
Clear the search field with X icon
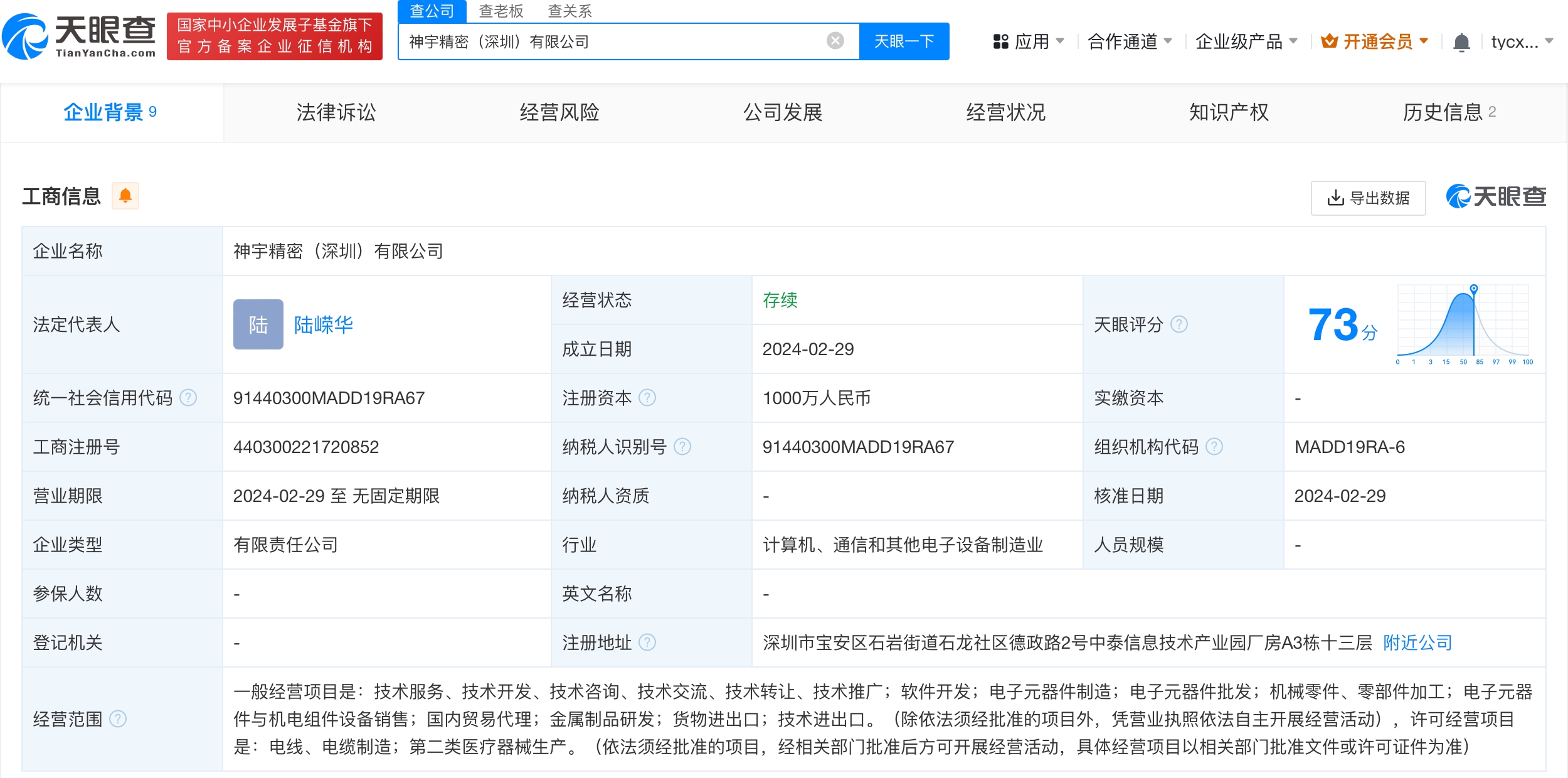[x=835, y=41]
